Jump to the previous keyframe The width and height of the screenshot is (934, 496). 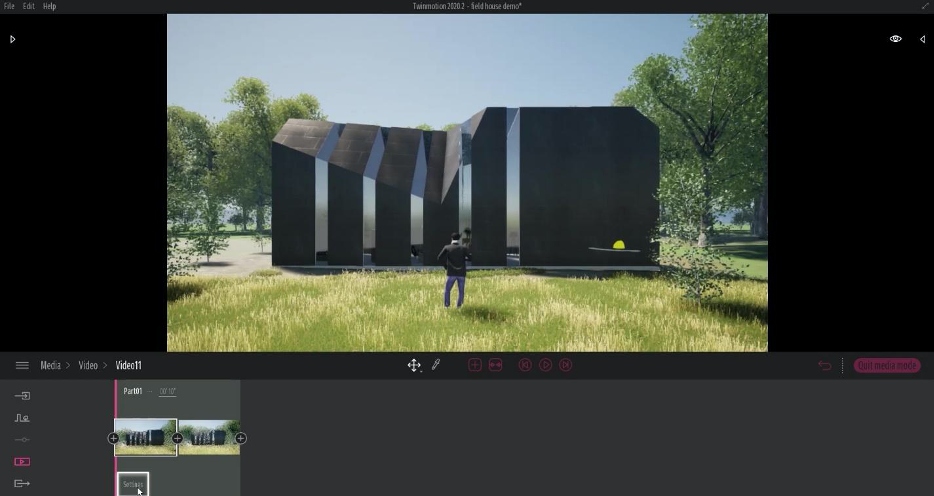[525, 366]
